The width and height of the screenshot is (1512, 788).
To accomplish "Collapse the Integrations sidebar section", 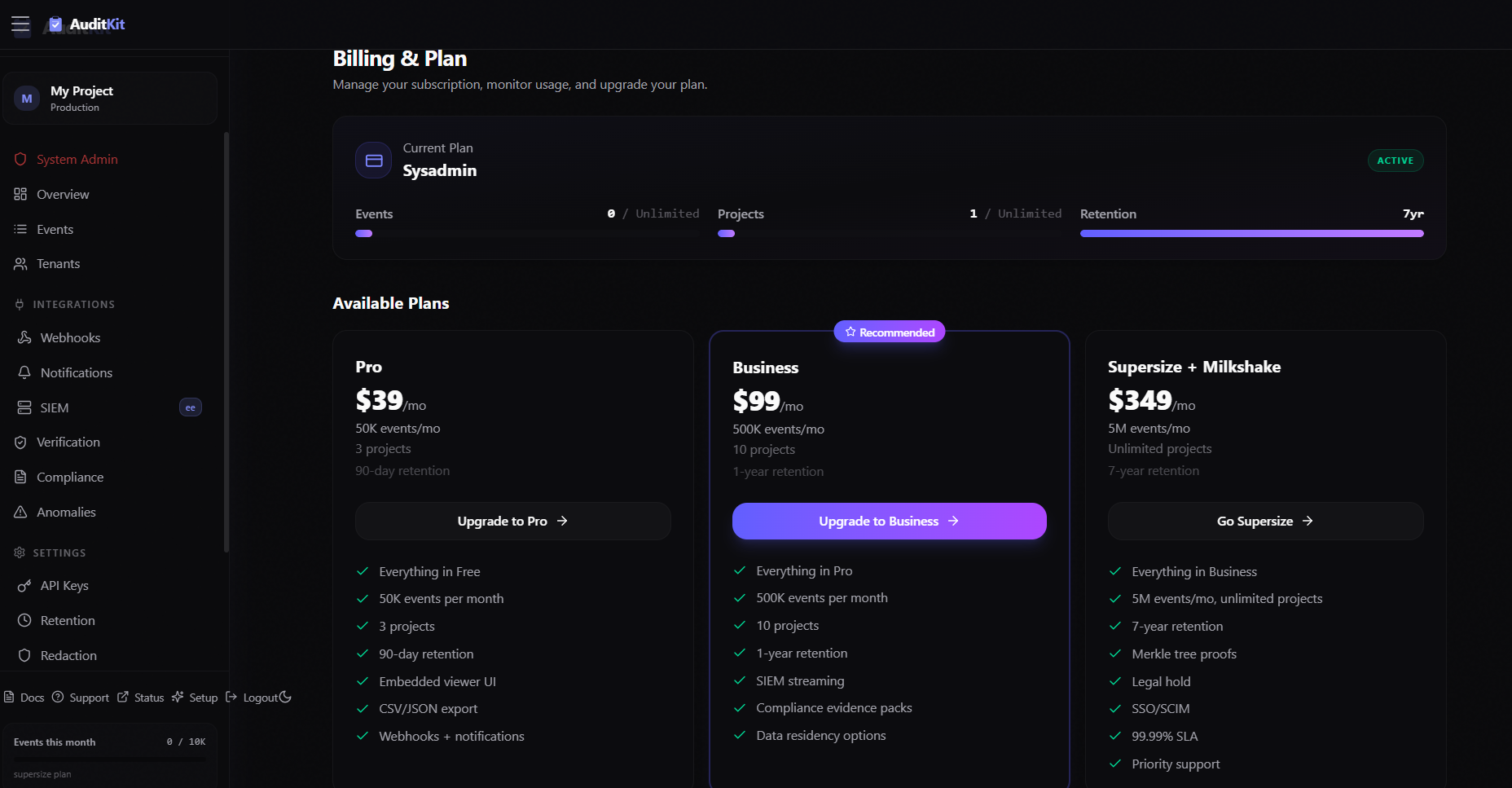I will [73, 305].
